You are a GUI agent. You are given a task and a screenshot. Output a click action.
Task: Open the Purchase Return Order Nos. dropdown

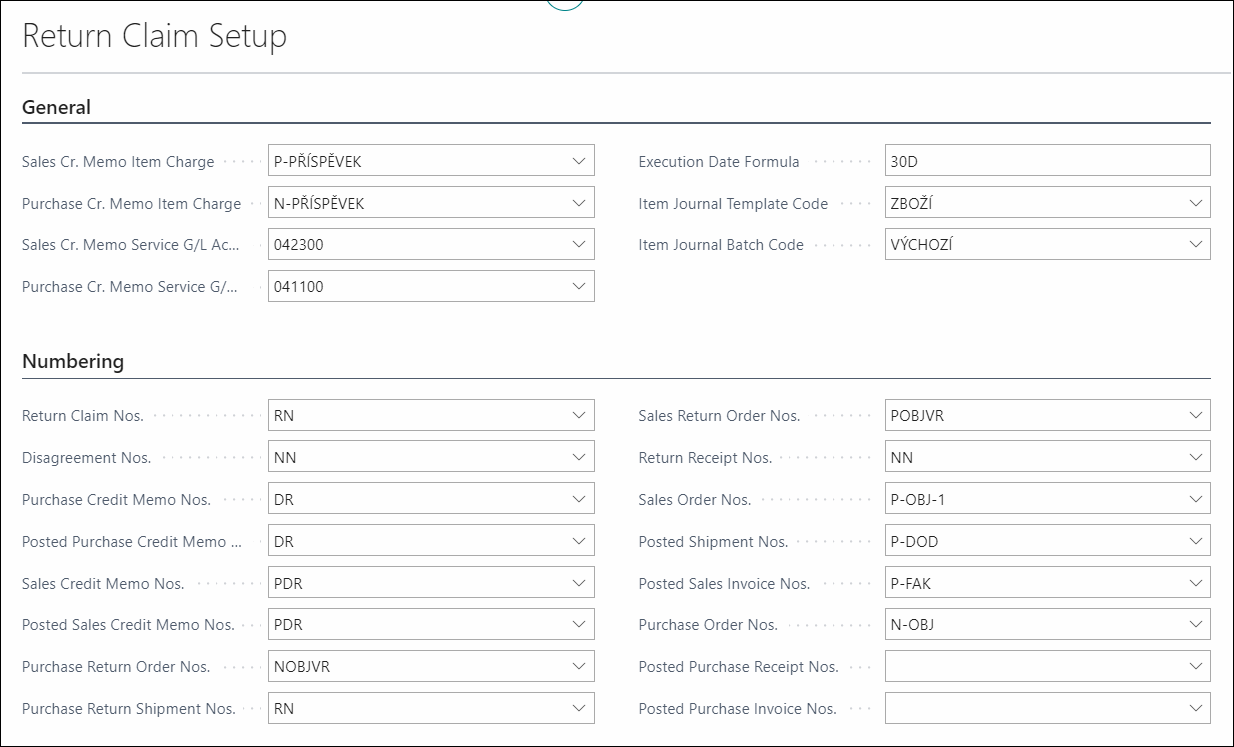(578, 666)
